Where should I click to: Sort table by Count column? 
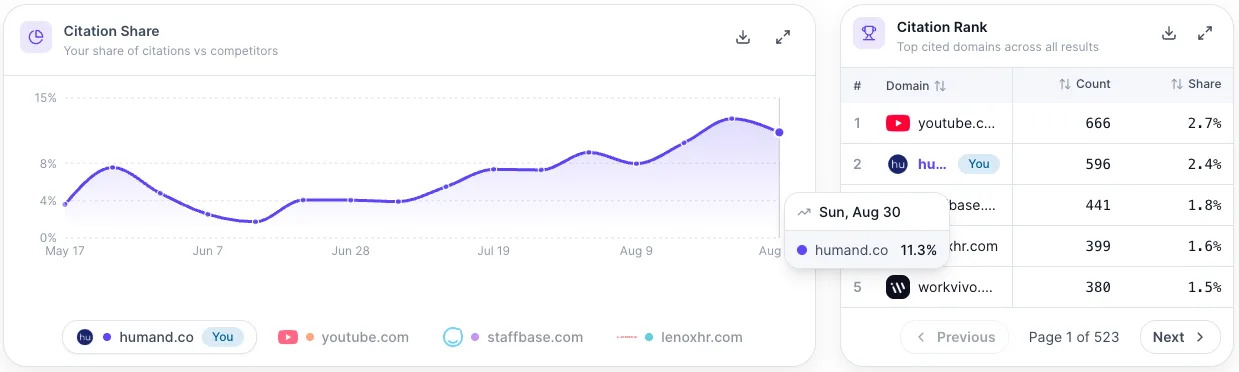(1085, 84)
